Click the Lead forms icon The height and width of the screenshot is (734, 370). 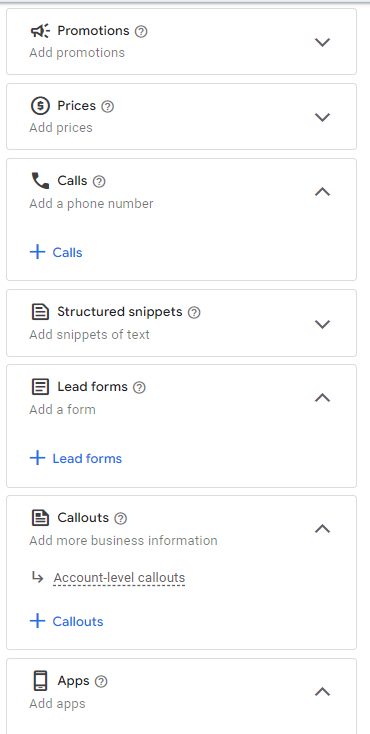click(x=40, y=387)
